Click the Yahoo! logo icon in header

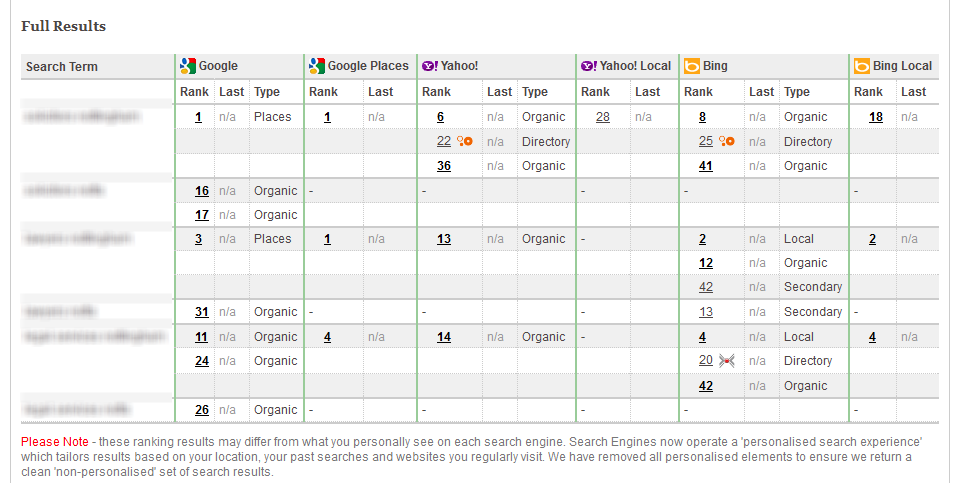[x=429, y=66]
